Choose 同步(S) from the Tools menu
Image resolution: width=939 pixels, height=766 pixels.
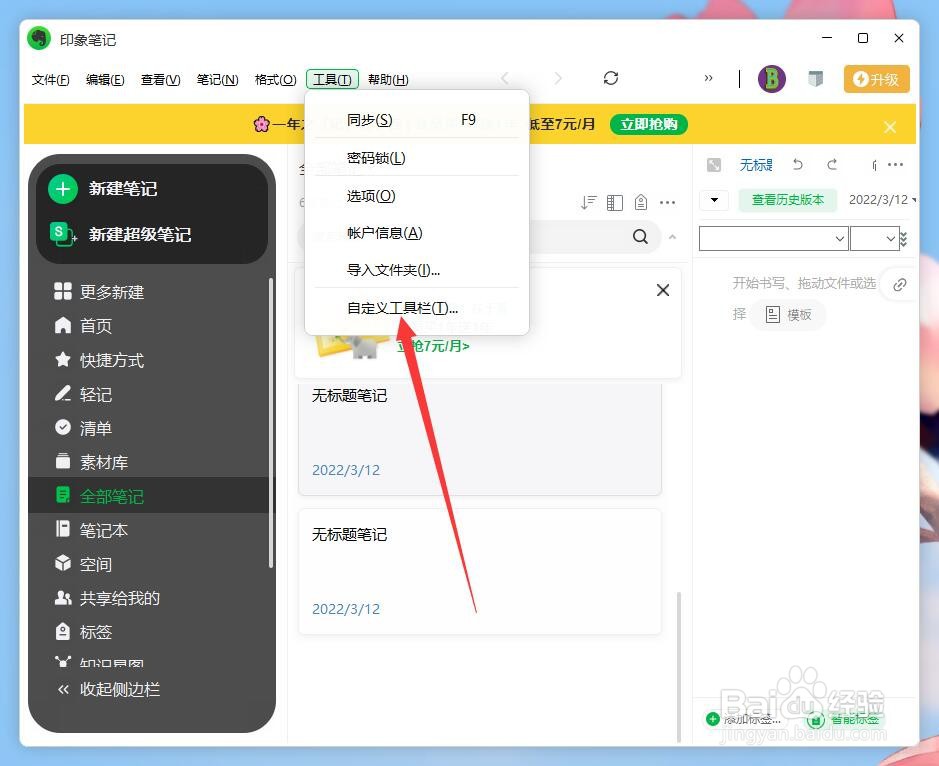coord(417,120)
